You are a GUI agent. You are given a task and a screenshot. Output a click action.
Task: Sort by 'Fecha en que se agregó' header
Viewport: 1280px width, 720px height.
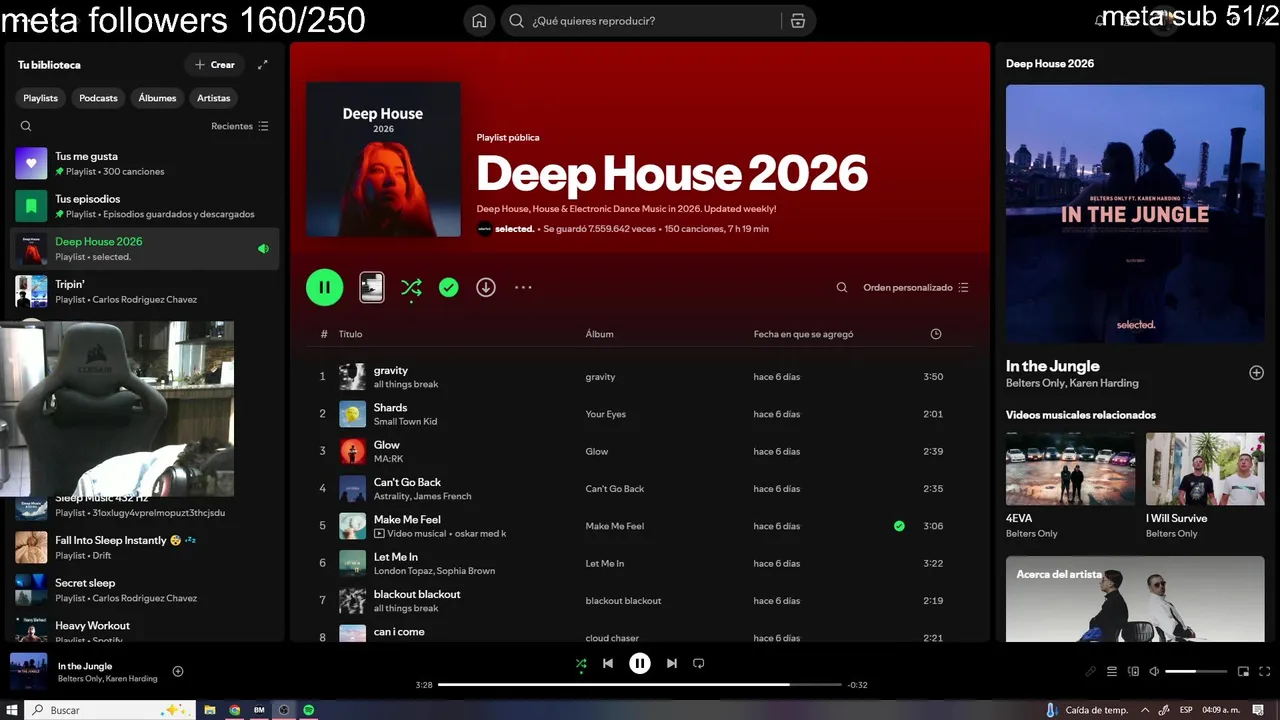[x=803, y=334]
